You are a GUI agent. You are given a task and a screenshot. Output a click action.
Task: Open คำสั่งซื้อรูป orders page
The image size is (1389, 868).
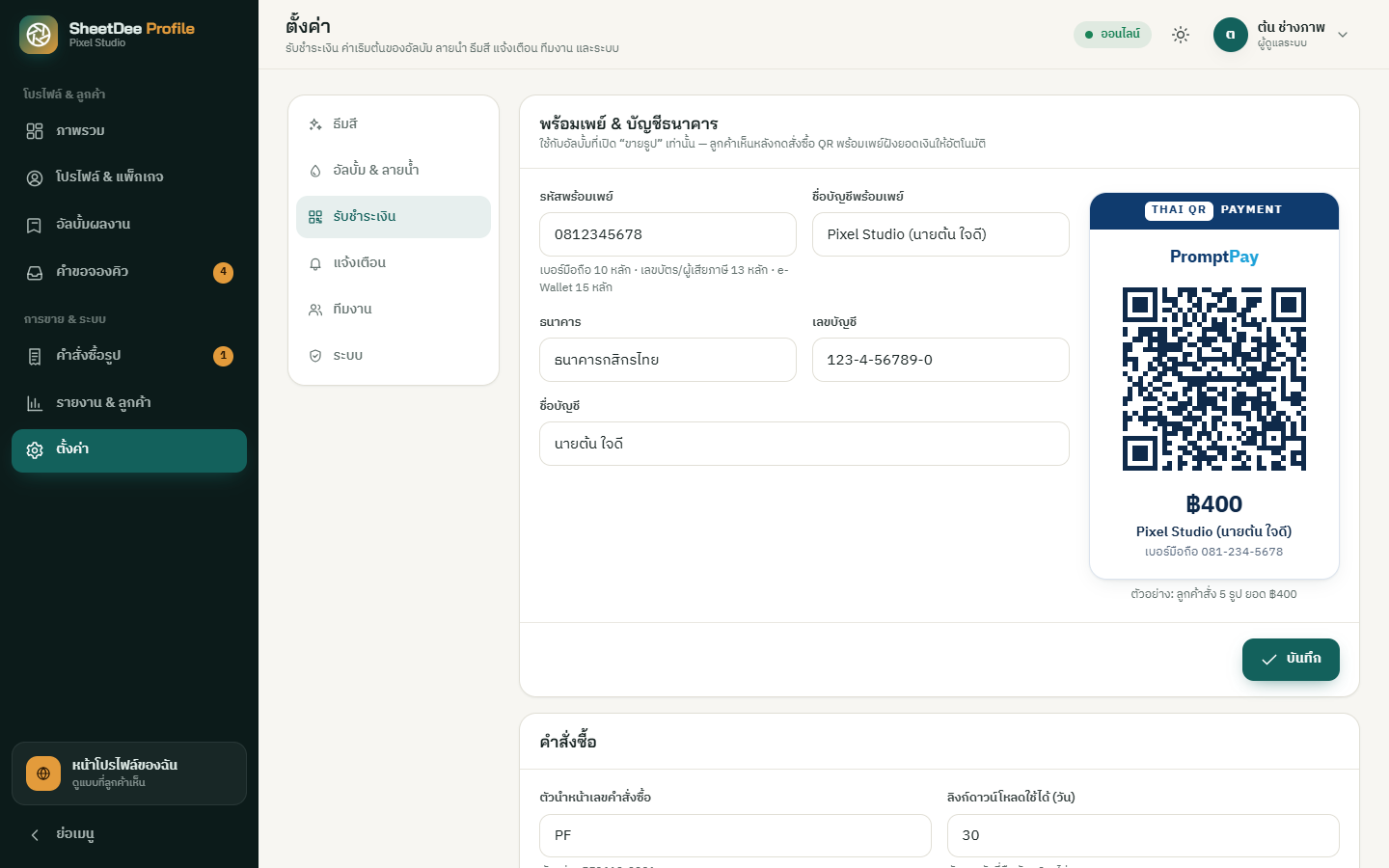click(129, 356)
